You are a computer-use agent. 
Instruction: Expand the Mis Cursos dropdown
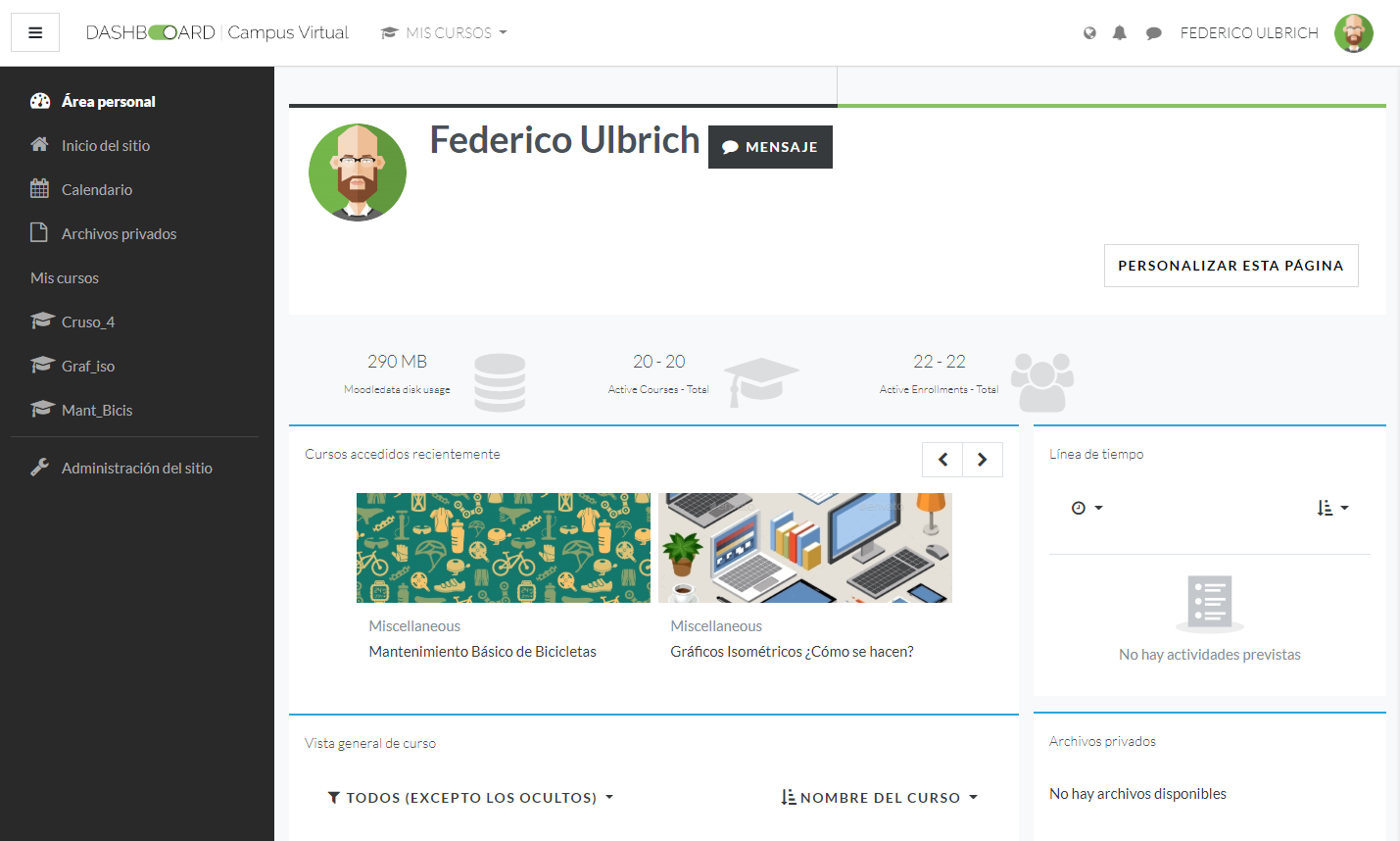click(444, 33)
